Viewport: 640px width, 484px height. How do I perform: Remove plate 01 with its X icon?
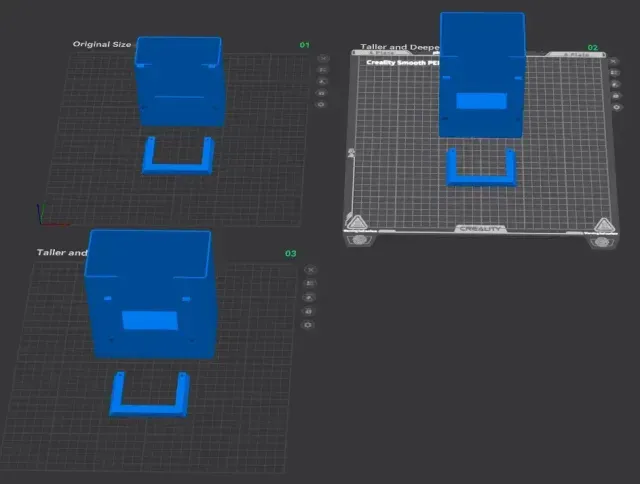click(x=323, y=58)
